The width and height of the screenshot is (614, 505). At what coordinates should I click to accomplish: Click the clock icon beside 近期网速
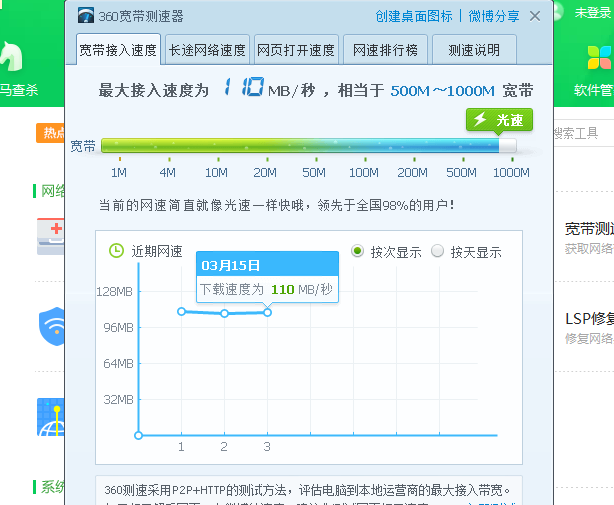(116, 251)
